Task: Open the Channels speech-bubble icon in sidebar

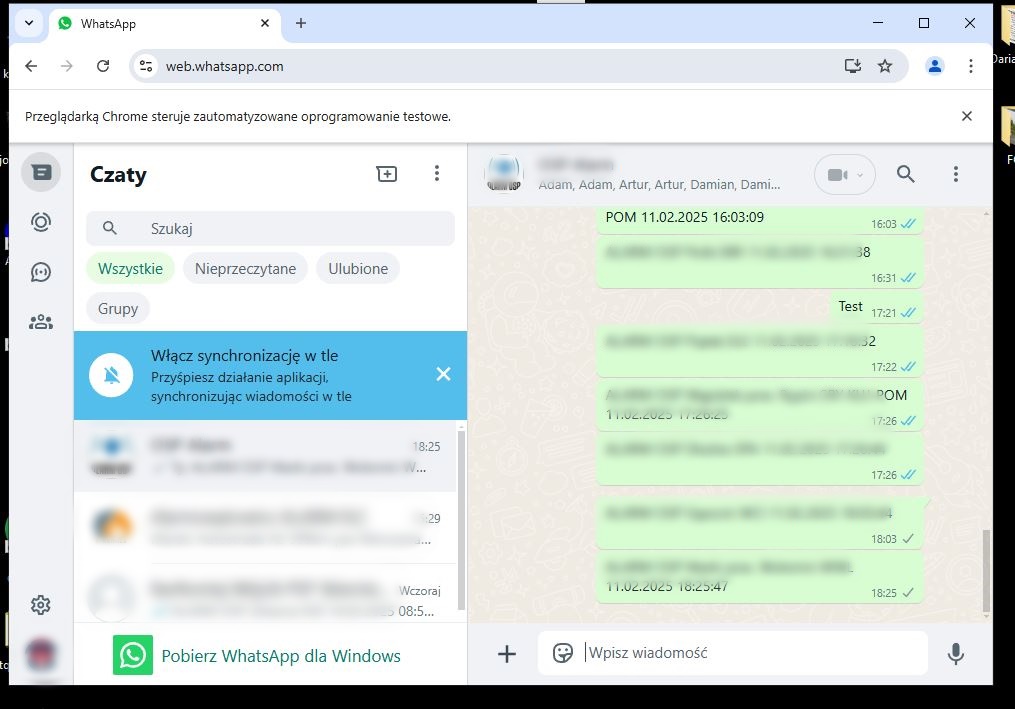Action: 41,272
